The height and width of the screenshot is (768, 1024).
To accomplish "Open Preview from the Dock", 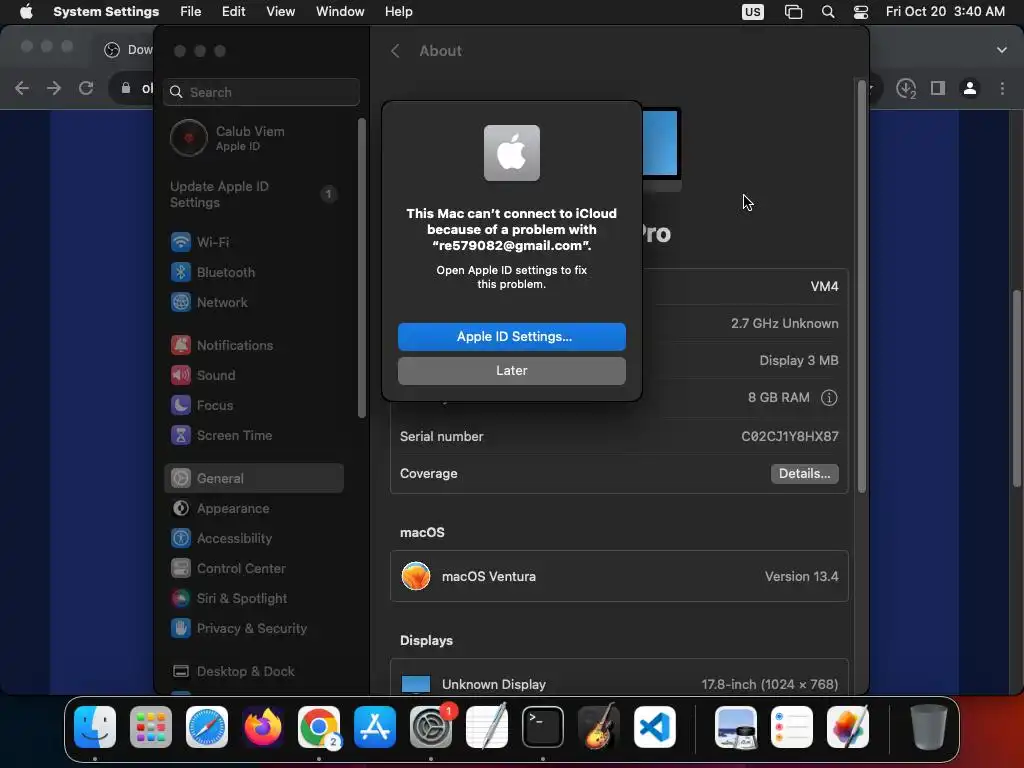I will [x=736, y=727].
